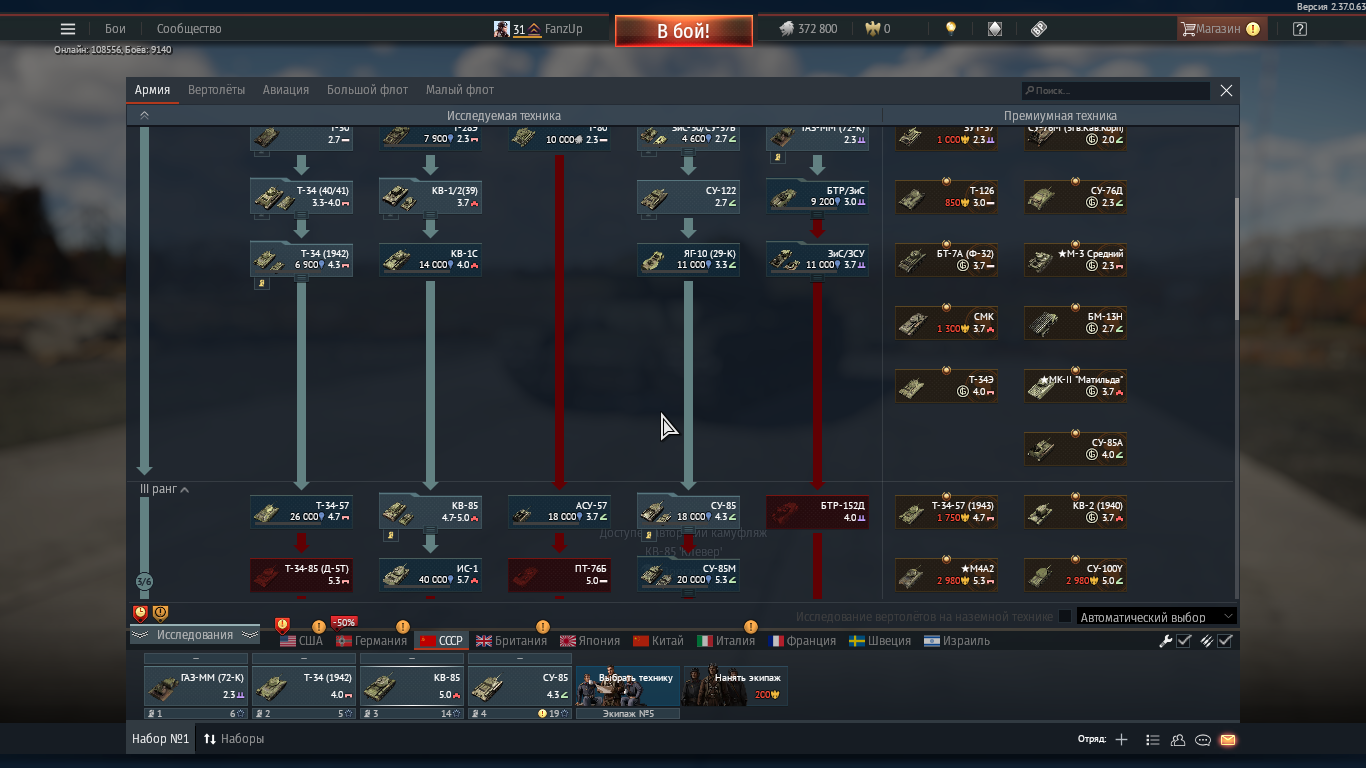This screenshot has width=1366, height=768.
Task: Select the Япония nation tab
Action: pos(590,641)
